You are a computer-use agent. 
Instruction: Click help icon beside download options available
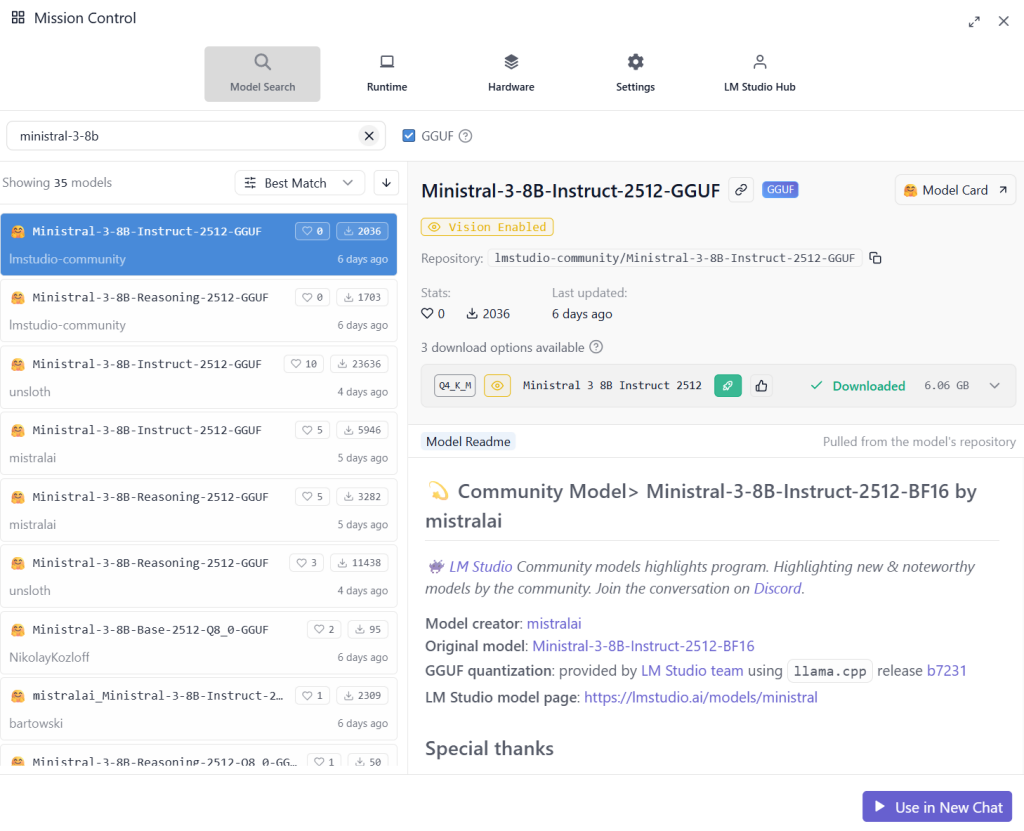[x=596, y=347]
